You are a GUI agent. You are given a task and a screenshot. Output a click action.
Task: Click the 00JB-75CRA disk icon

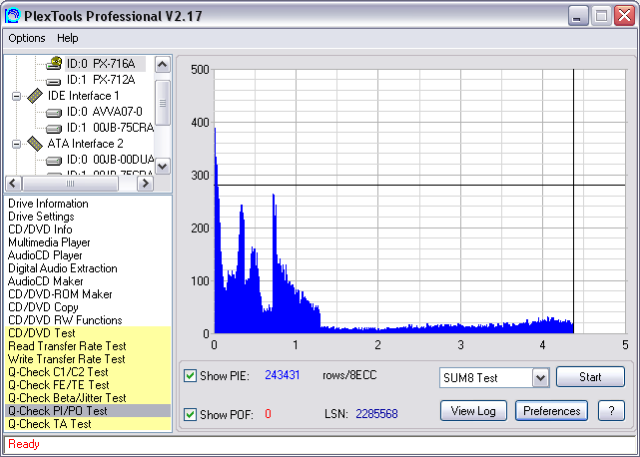pos(54,129)
